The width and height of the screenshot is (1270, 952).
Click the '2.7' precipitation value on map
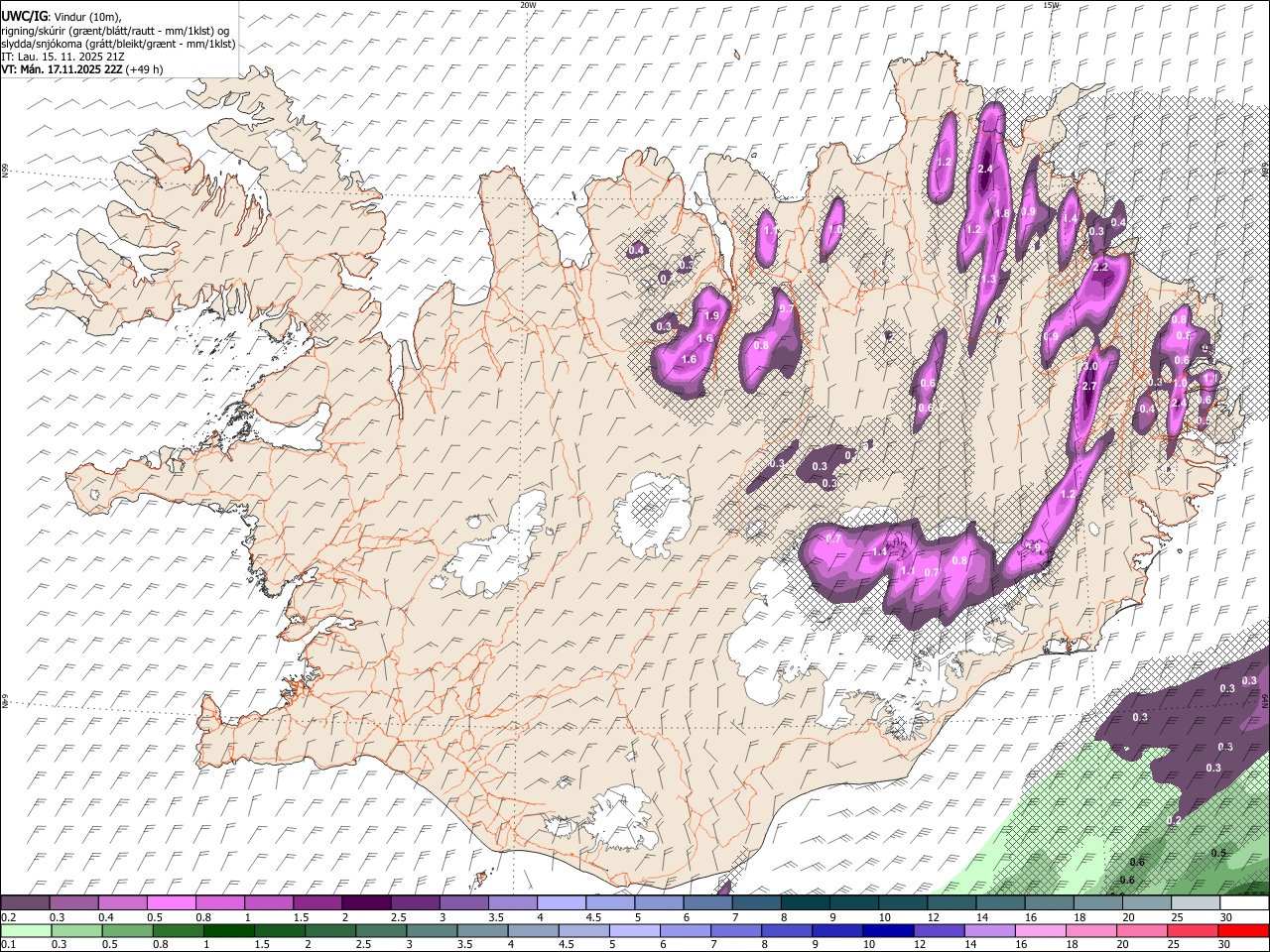point(1088,386)
